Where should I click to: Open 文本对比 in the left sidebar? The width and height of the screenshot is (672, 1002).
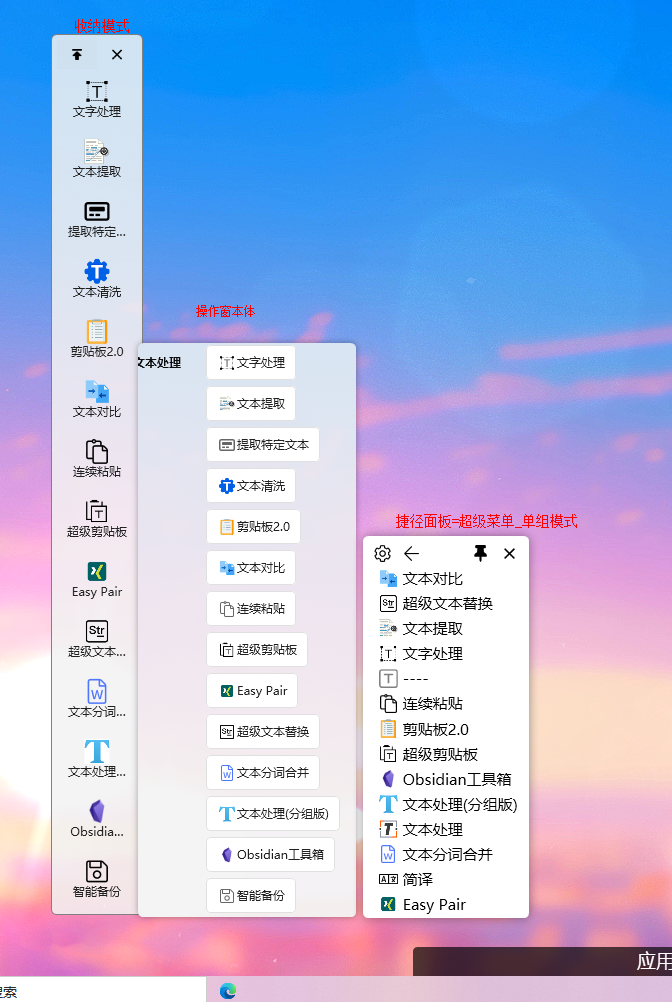[x=96, y=399]
